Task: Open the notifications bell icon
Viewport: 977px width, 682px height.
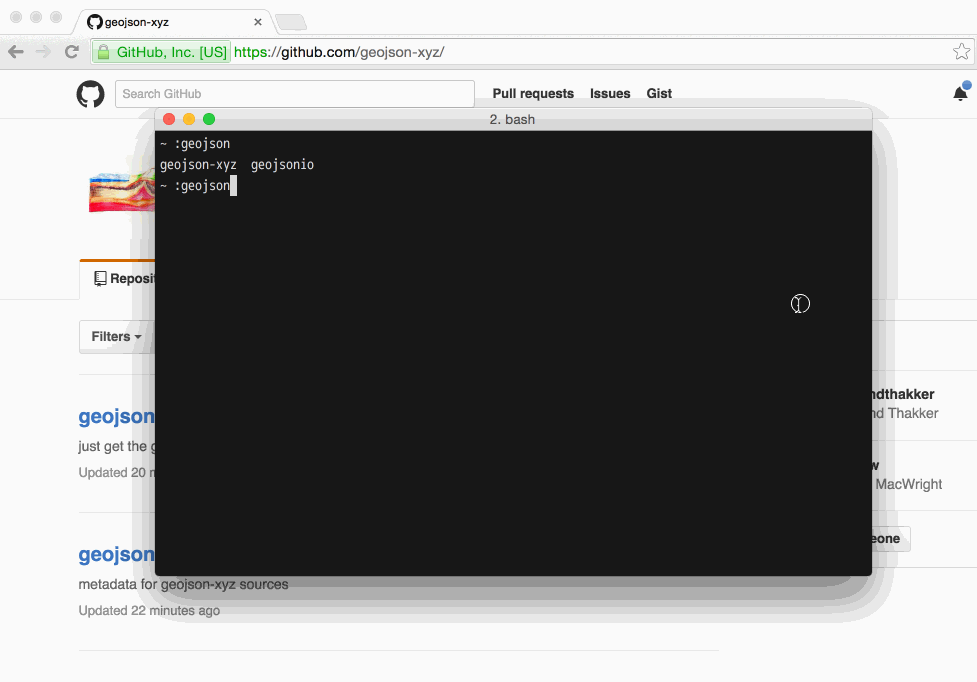Action: (960, 93)
